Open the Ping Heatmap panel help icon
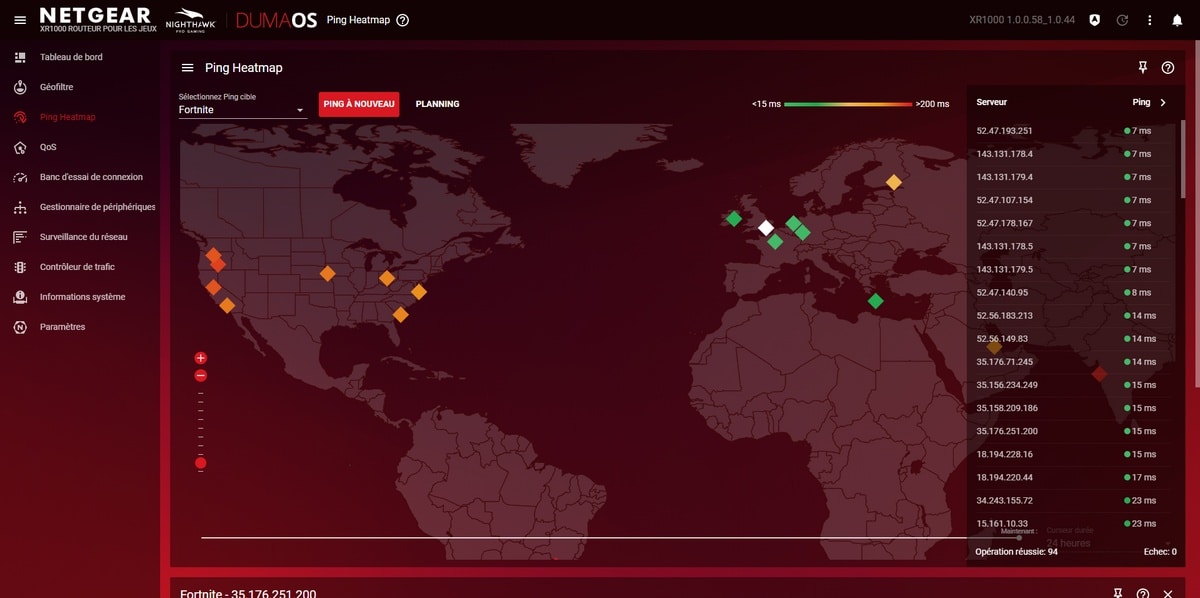 [x=1167, y=68]
